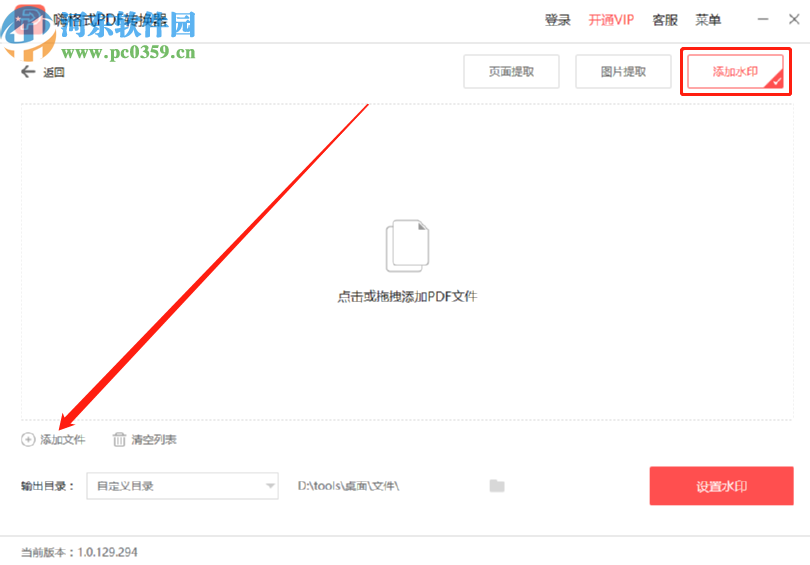Select the 添加水印 tab
The width and height of the screenshot is (810, 565).
click(x=736, y=72)
